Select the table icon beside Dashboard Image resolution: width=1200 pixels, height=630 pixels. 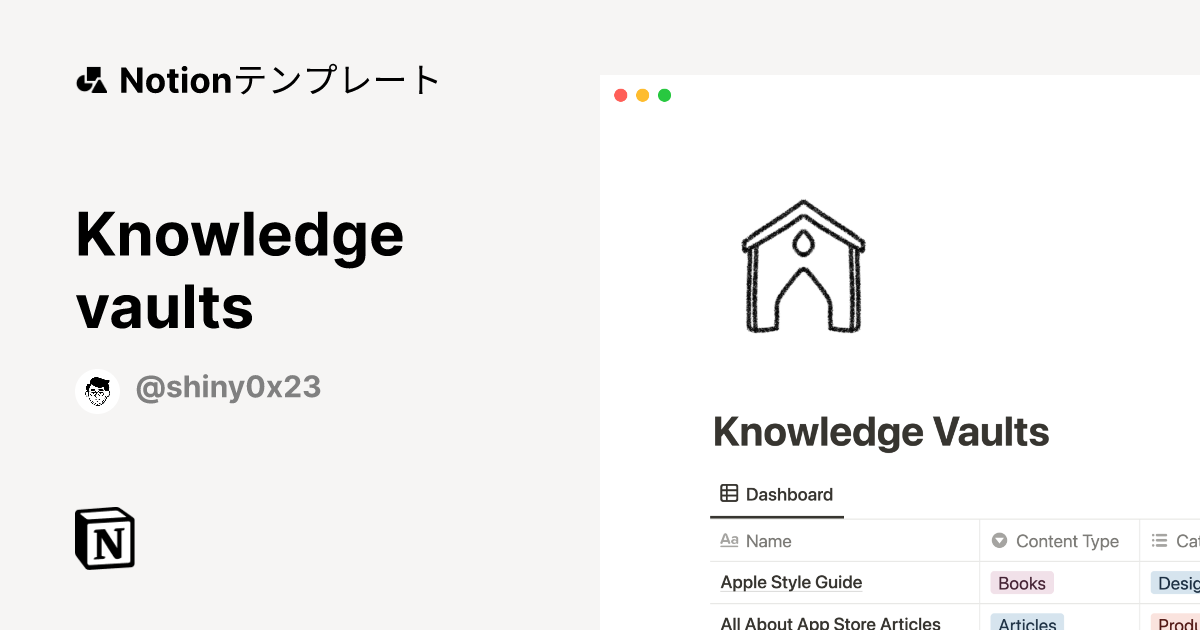[x=728, y=493]
